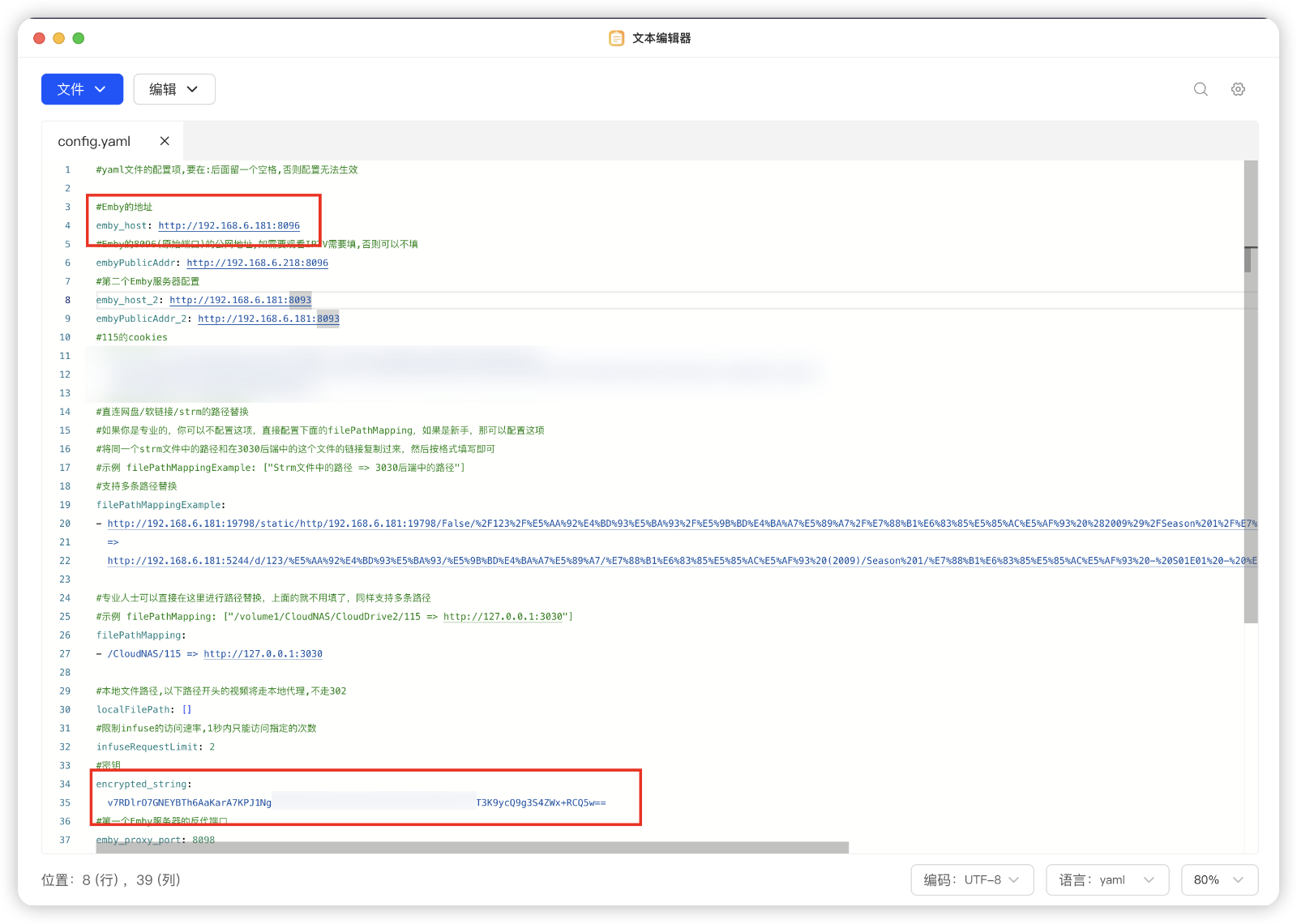
Task: Click the emby_host_2 link on line 8
Action: 240,300
